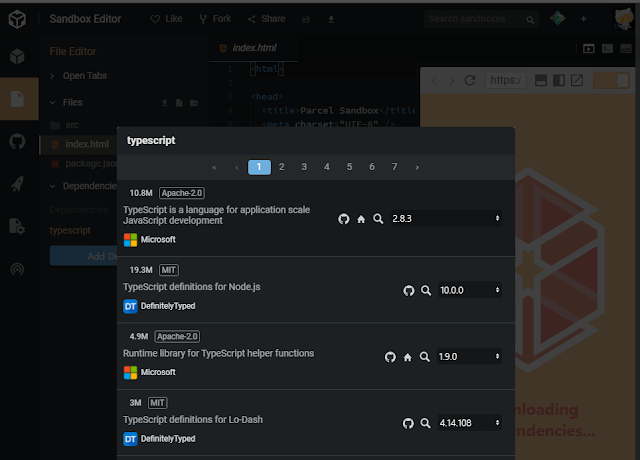Click the typescript search query field
Screen dimensions: 640x460
316,141
